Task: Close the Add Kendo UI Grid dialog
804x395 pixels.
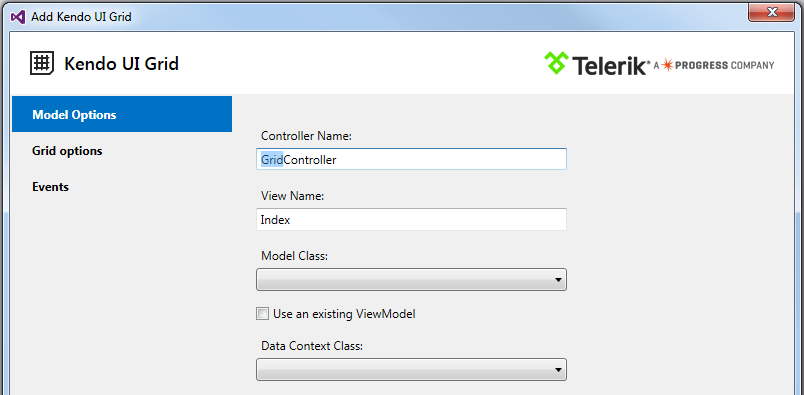Action: click(x=771, y=12)
